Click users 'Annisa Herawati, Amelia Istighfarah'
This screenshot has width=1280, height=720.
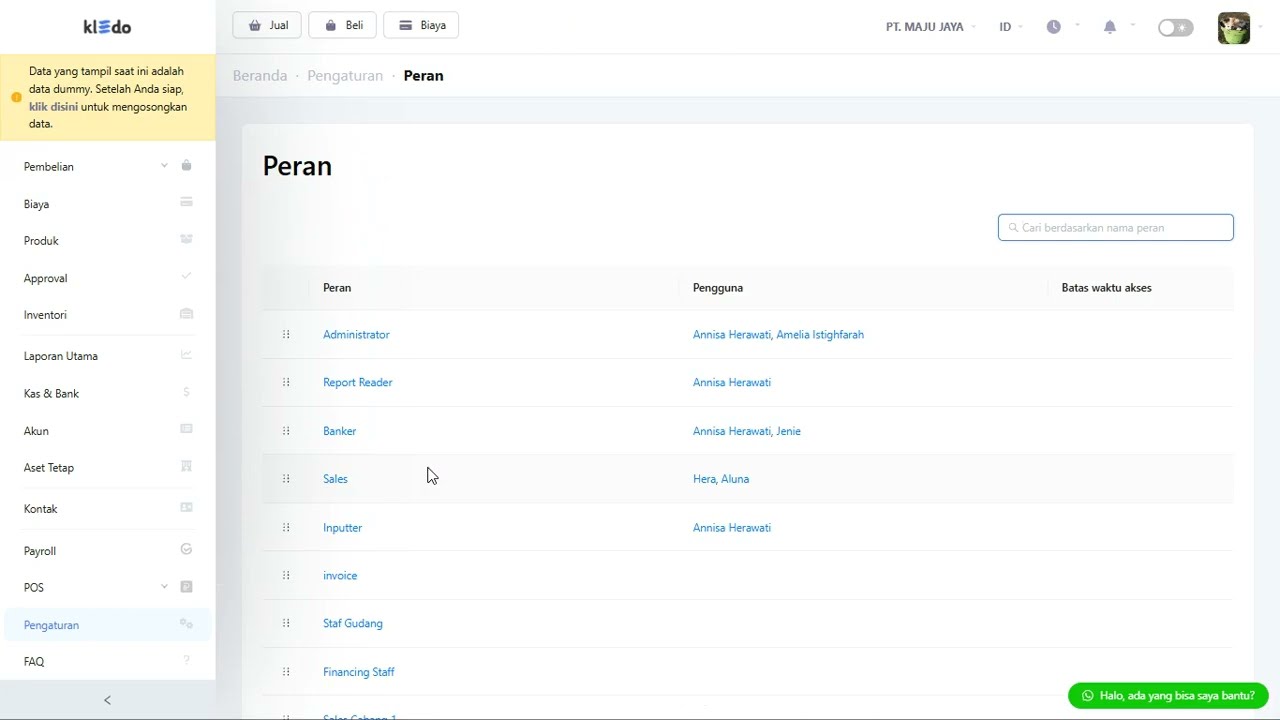[x=778, y=334]
